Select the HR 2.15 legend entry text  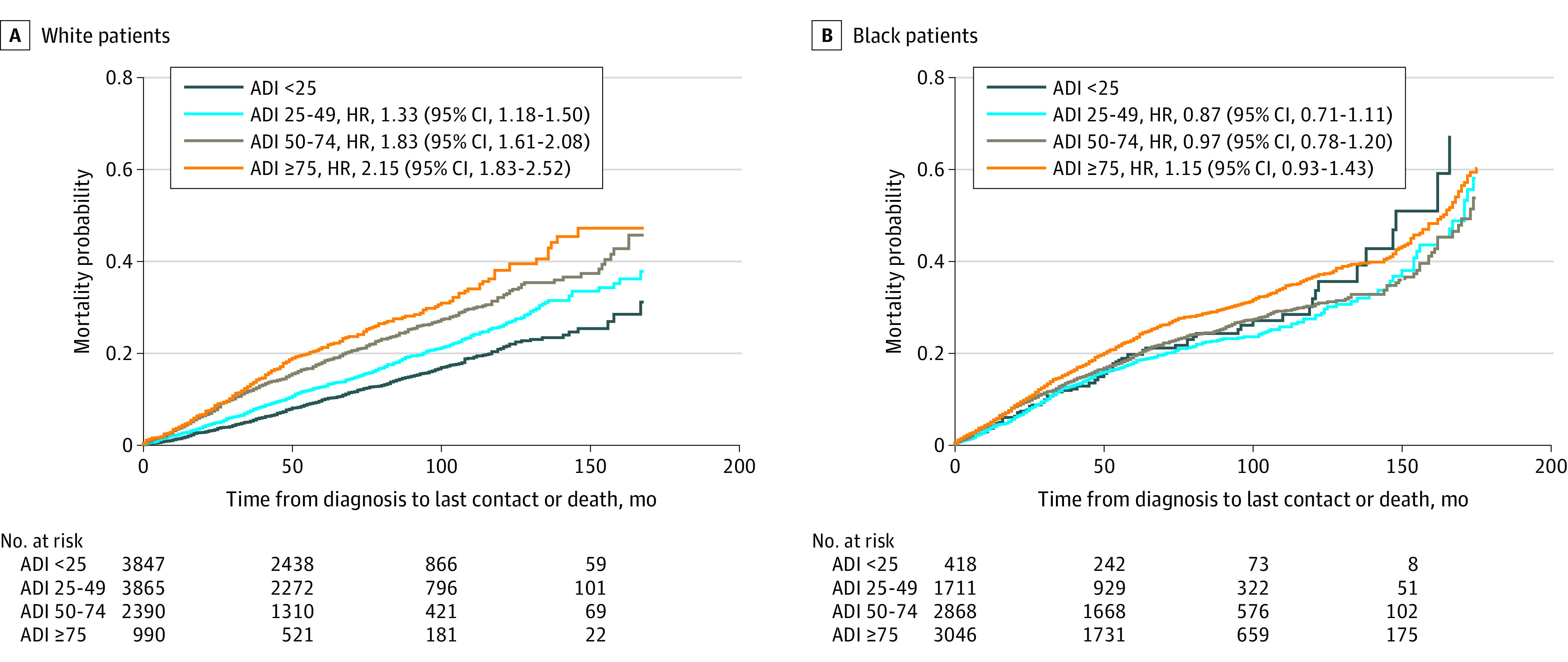coord(410,168)
